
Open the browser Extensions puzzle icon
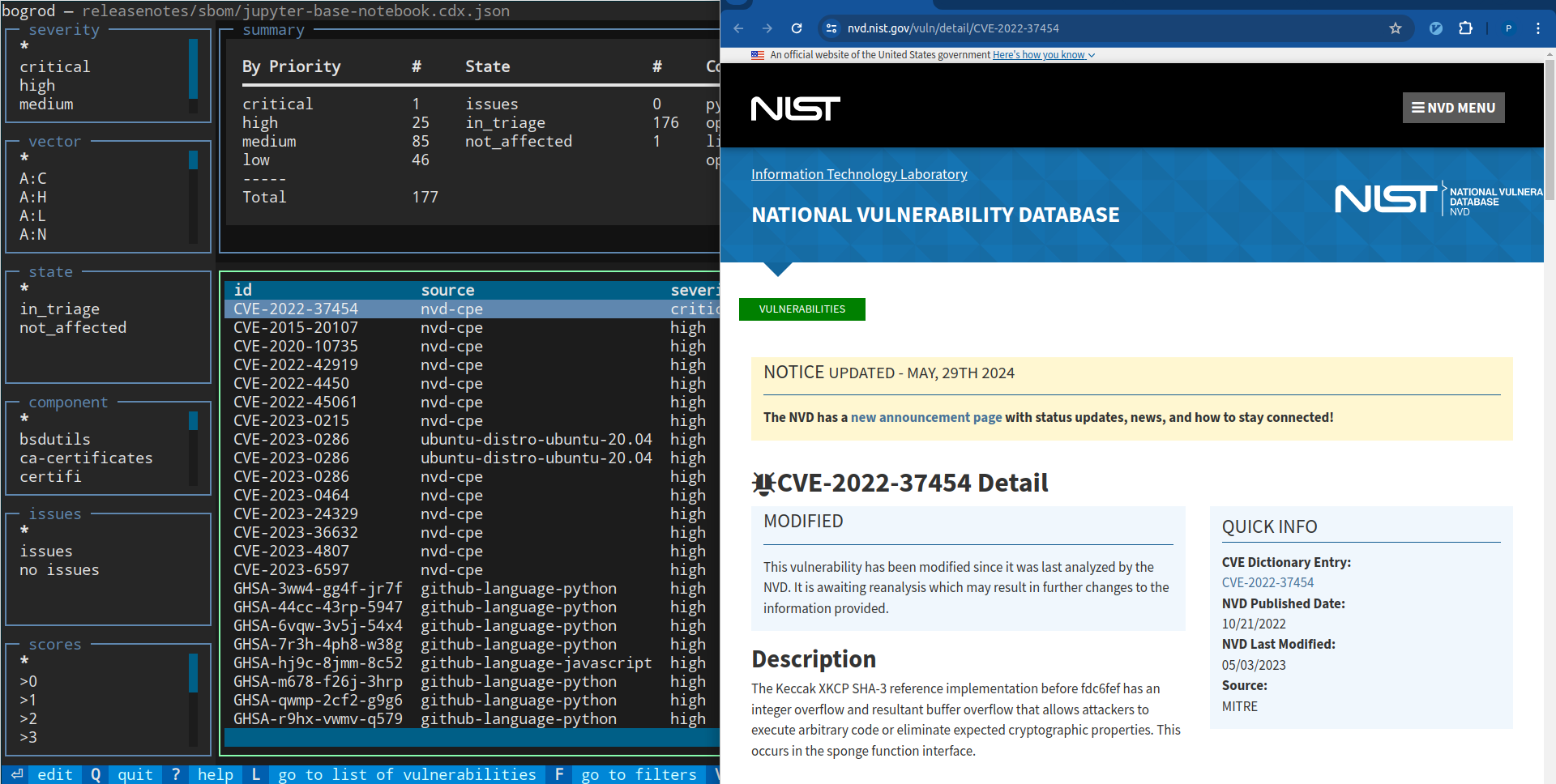(x=1465, y=28)
